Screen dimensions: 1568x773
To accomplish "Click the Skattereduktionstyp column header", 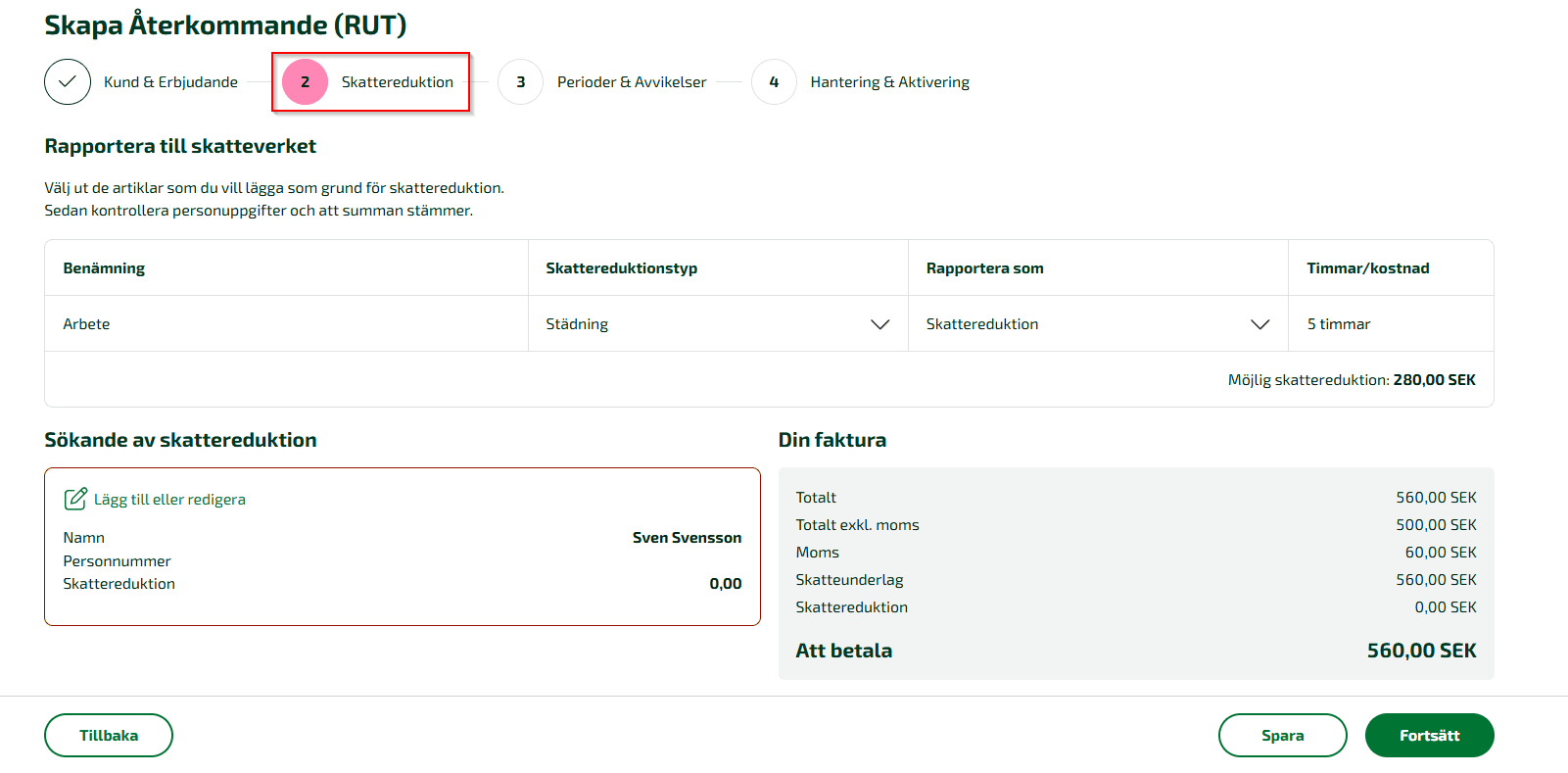I will tap(622, 268).
